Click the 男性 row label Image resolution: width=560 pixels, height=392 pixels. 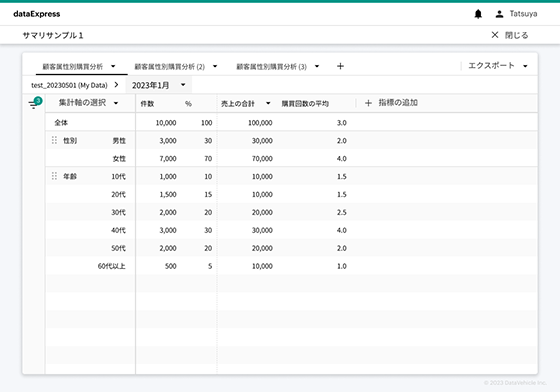pyautogui.click(x=119, y=141)
